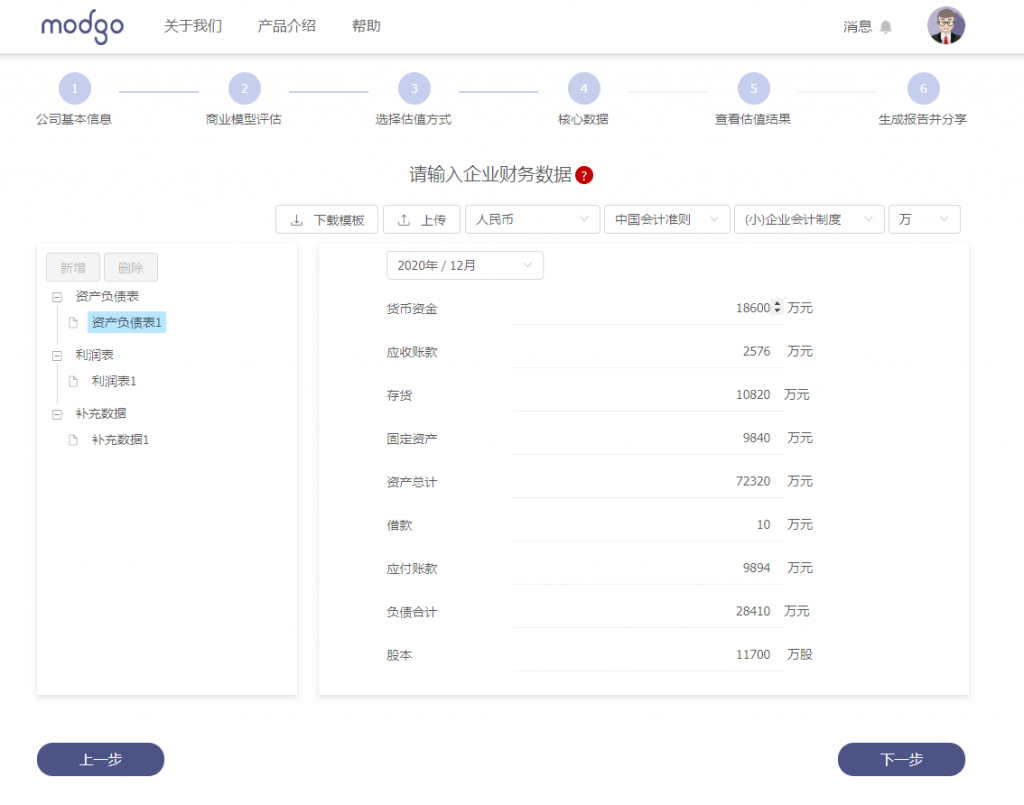This screenshot has width=1024, height=805.
Task: Click step 5 查看估值结果 circle
Action: 753,89
